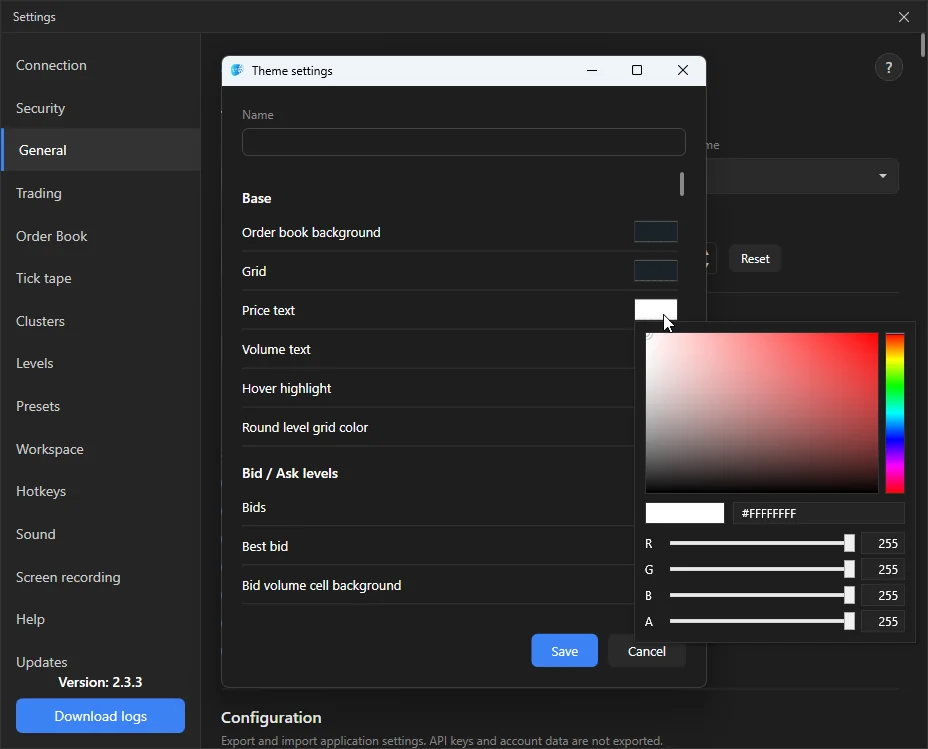This screenshot has height=749, width=928.
Task: Click the Reset button
Action: coord(755,259)
